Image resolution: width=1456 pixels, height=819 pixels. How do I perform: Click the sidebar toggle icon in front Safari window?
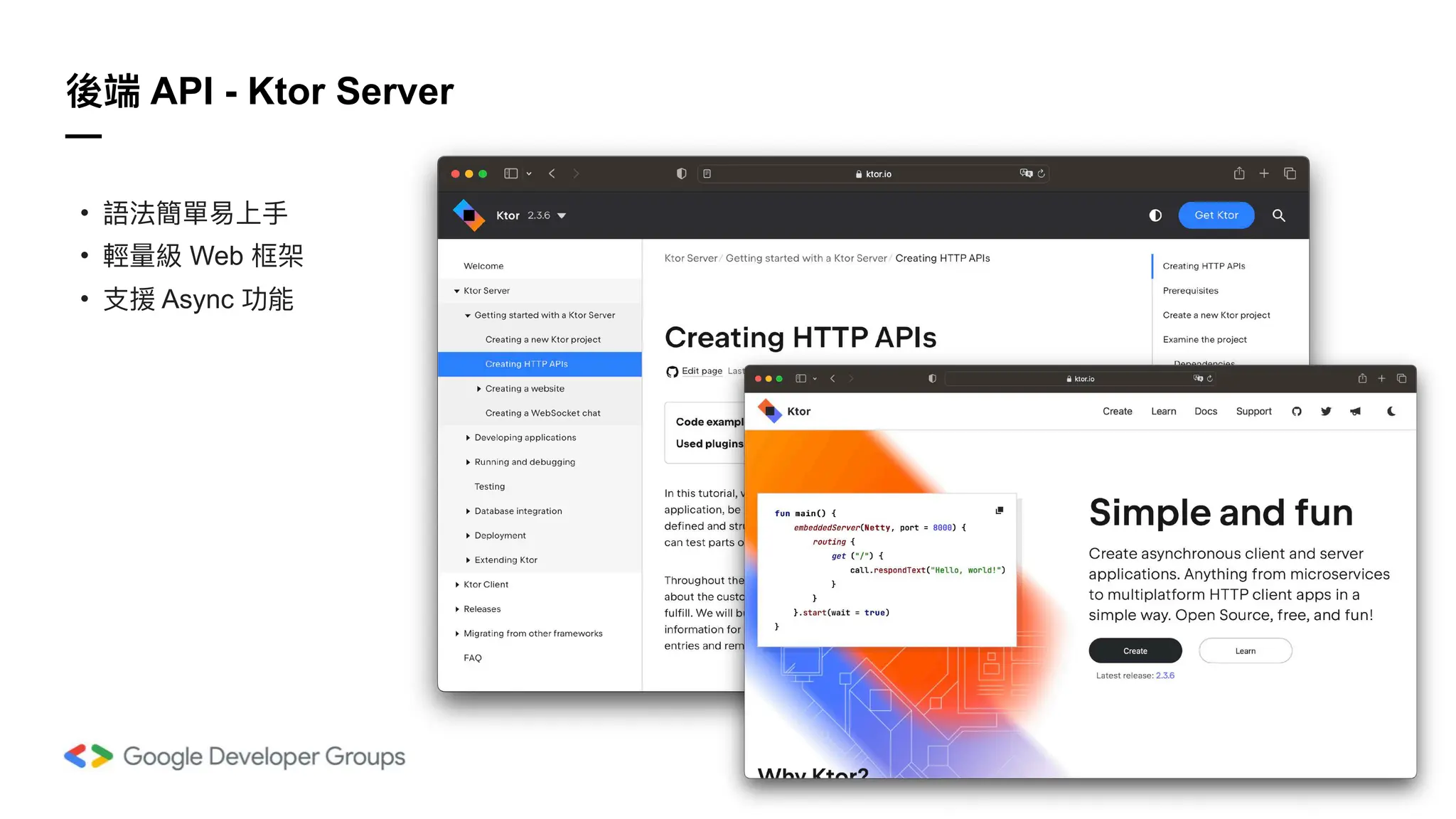[x=801, y=378]
